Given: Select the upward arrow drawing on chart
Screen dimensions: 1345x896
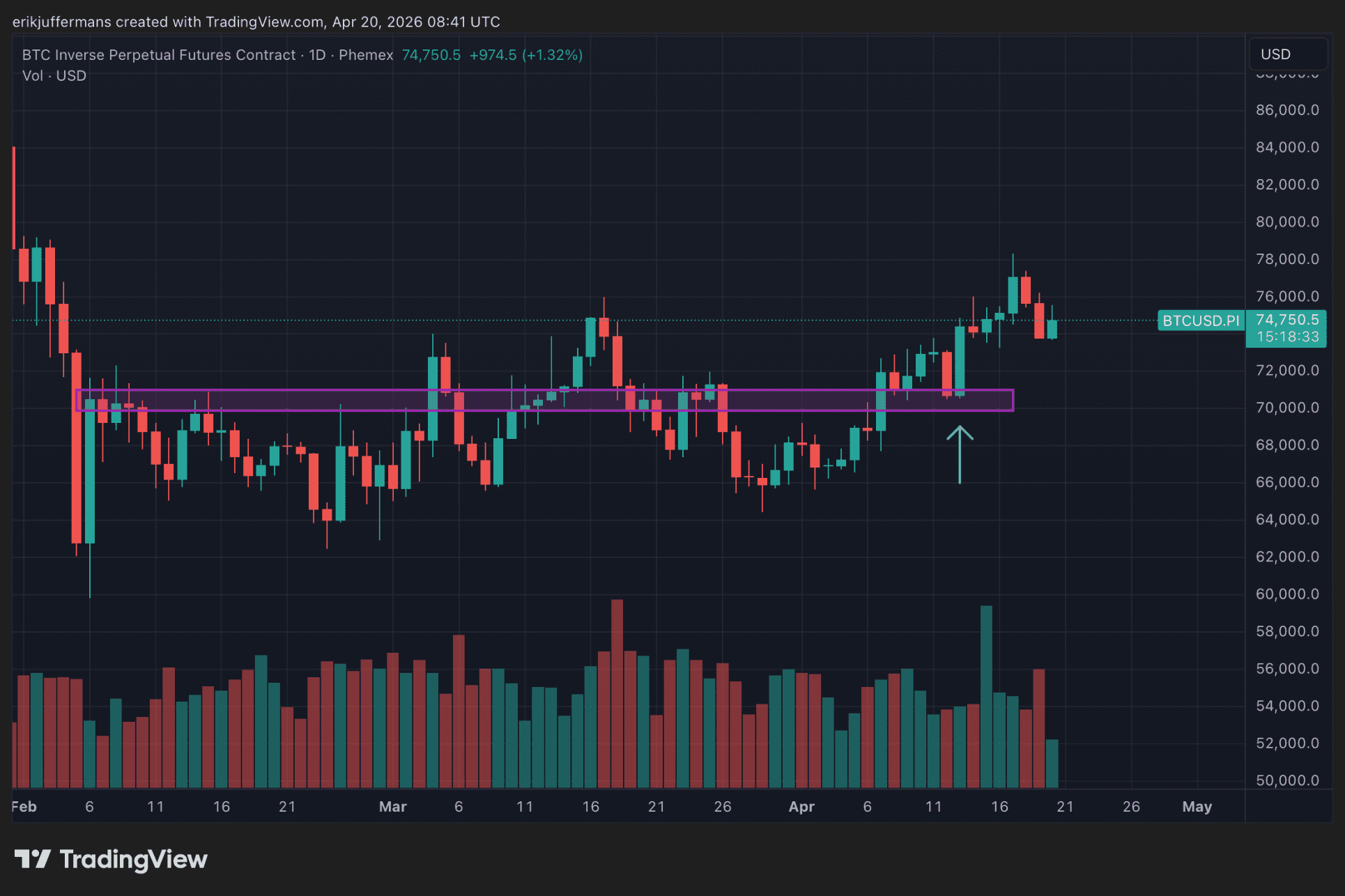Looking at the screenshot, I should tap(960, 454).
